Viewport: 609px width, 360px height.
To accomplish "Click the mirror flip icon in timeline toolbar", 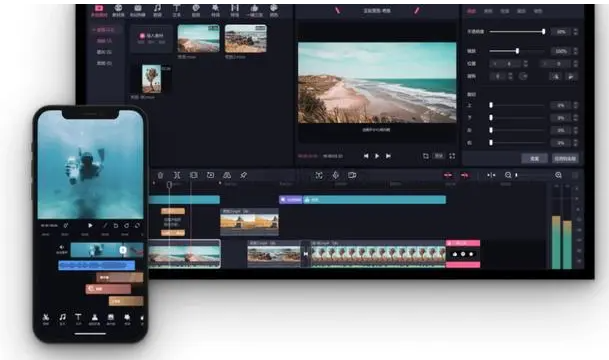I will 227,176.
